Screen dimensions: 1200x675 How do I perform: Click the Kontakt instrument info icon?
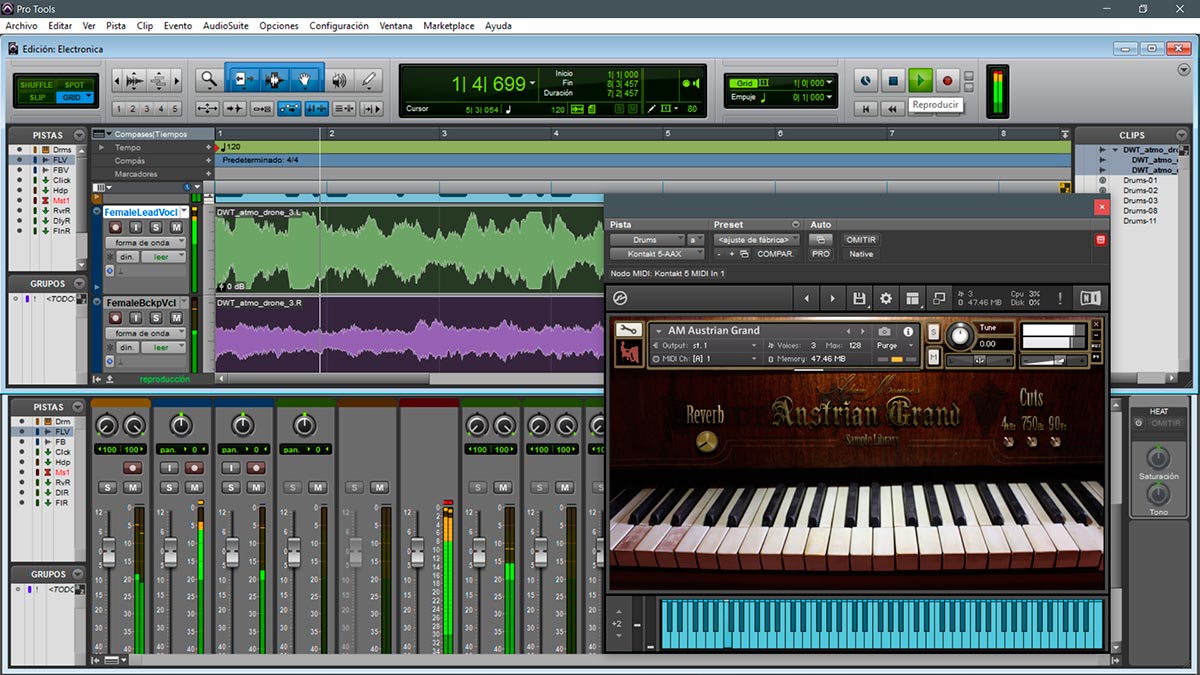(x=908, y=331)
